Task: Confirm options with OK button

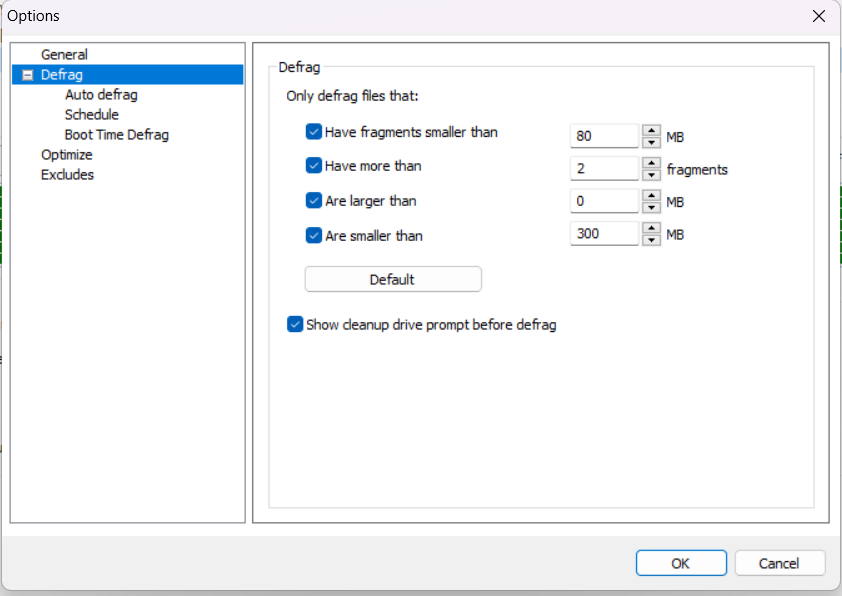Action: [680, 563]
